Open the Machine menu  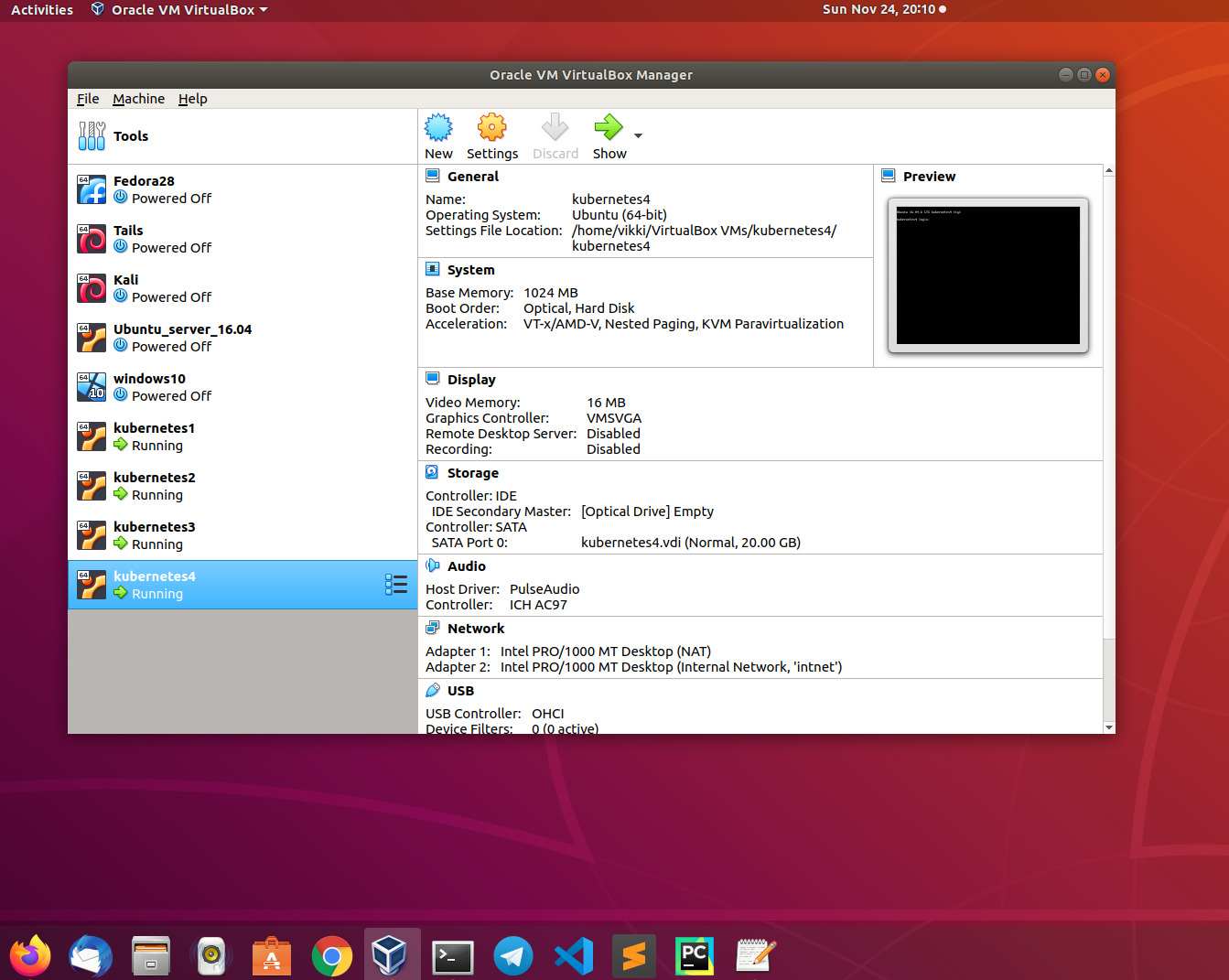coord(139,99)
